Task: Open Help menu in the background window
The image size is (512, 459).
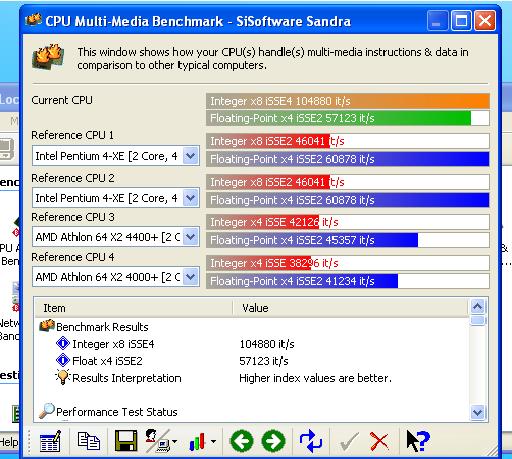Action: pos(9,442)
